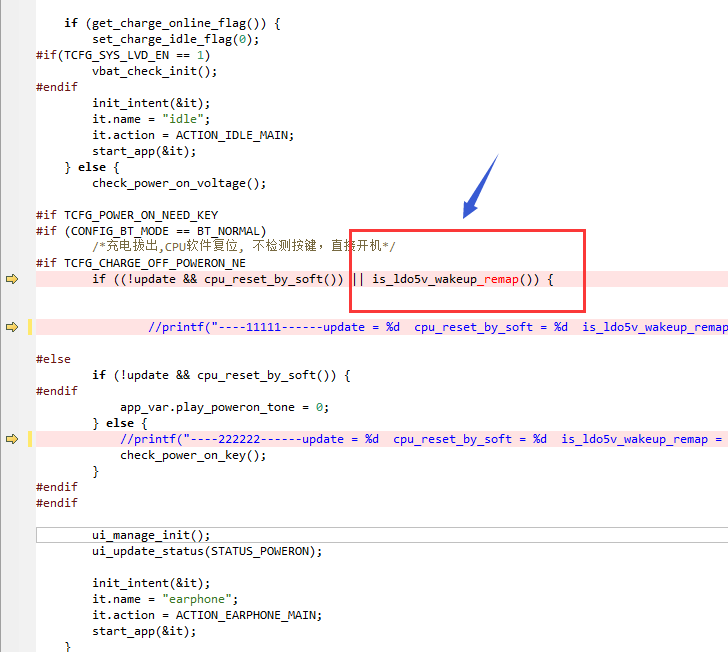Viewport: 728px width, 652px height.
Task: Place cursor on set_charge_idle_flag(0) line
Action: click(x=176, y=39)
